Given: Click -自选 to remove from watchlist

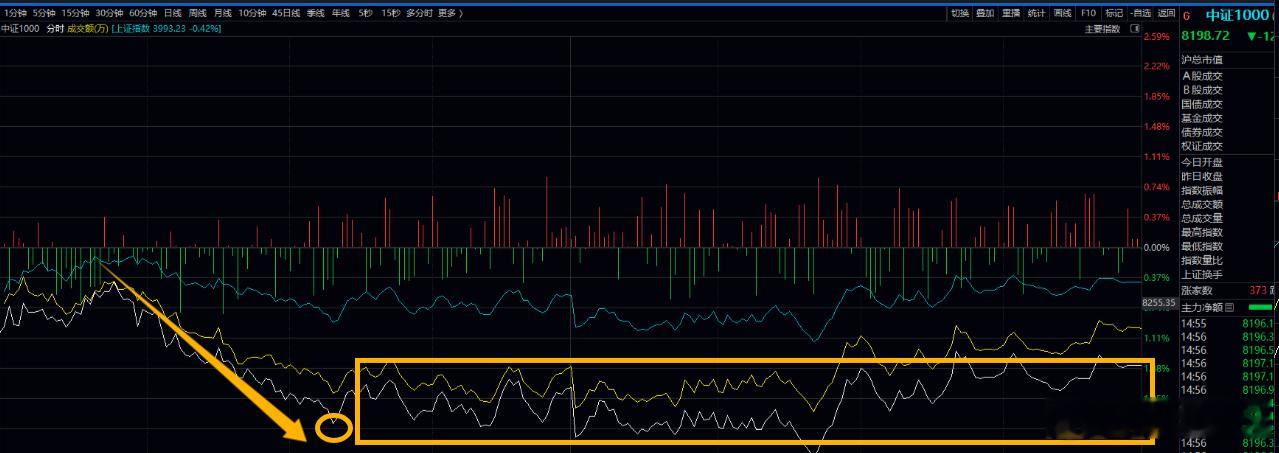Looking at the screenshot, I should point(1140,13).
